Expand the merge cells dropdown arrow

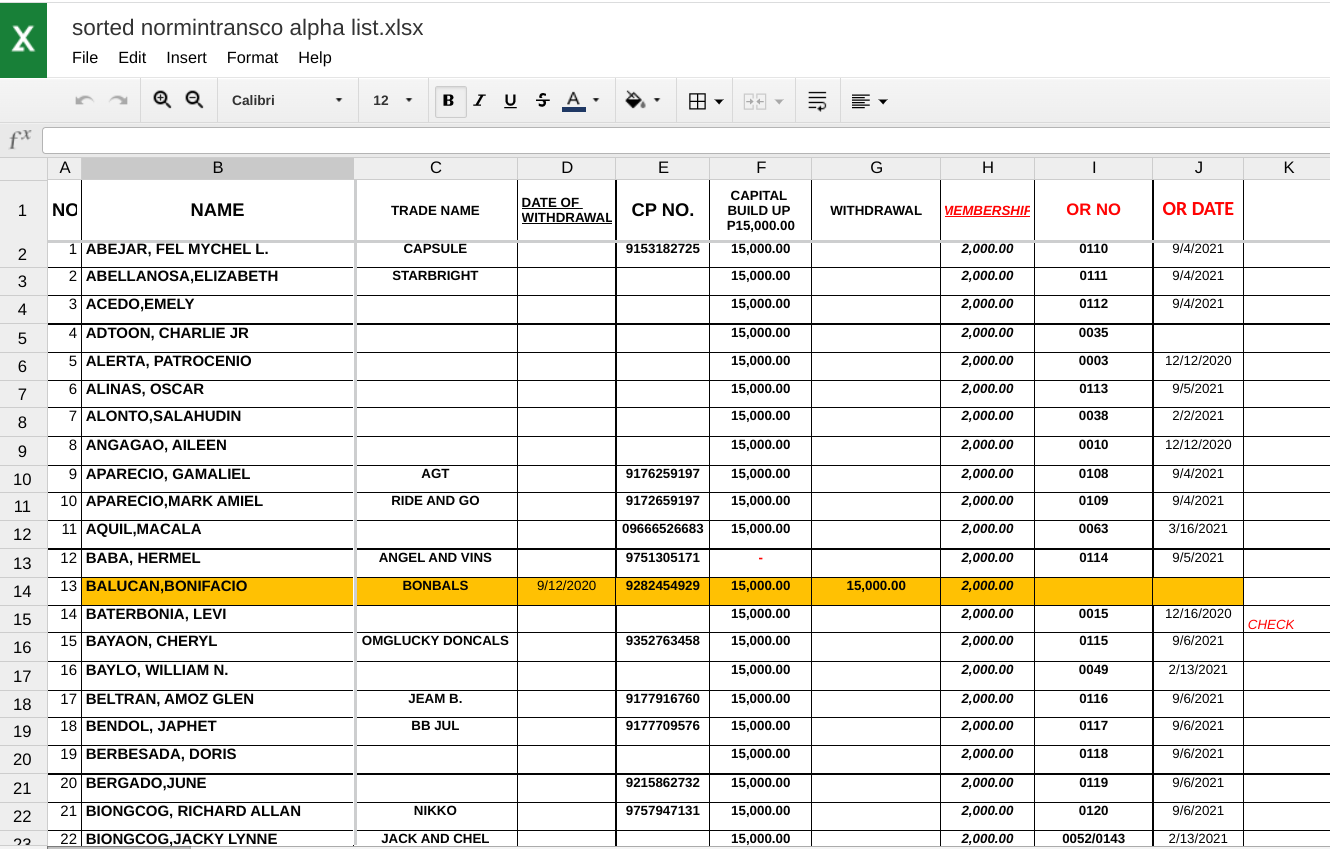(x=779, y=102)
